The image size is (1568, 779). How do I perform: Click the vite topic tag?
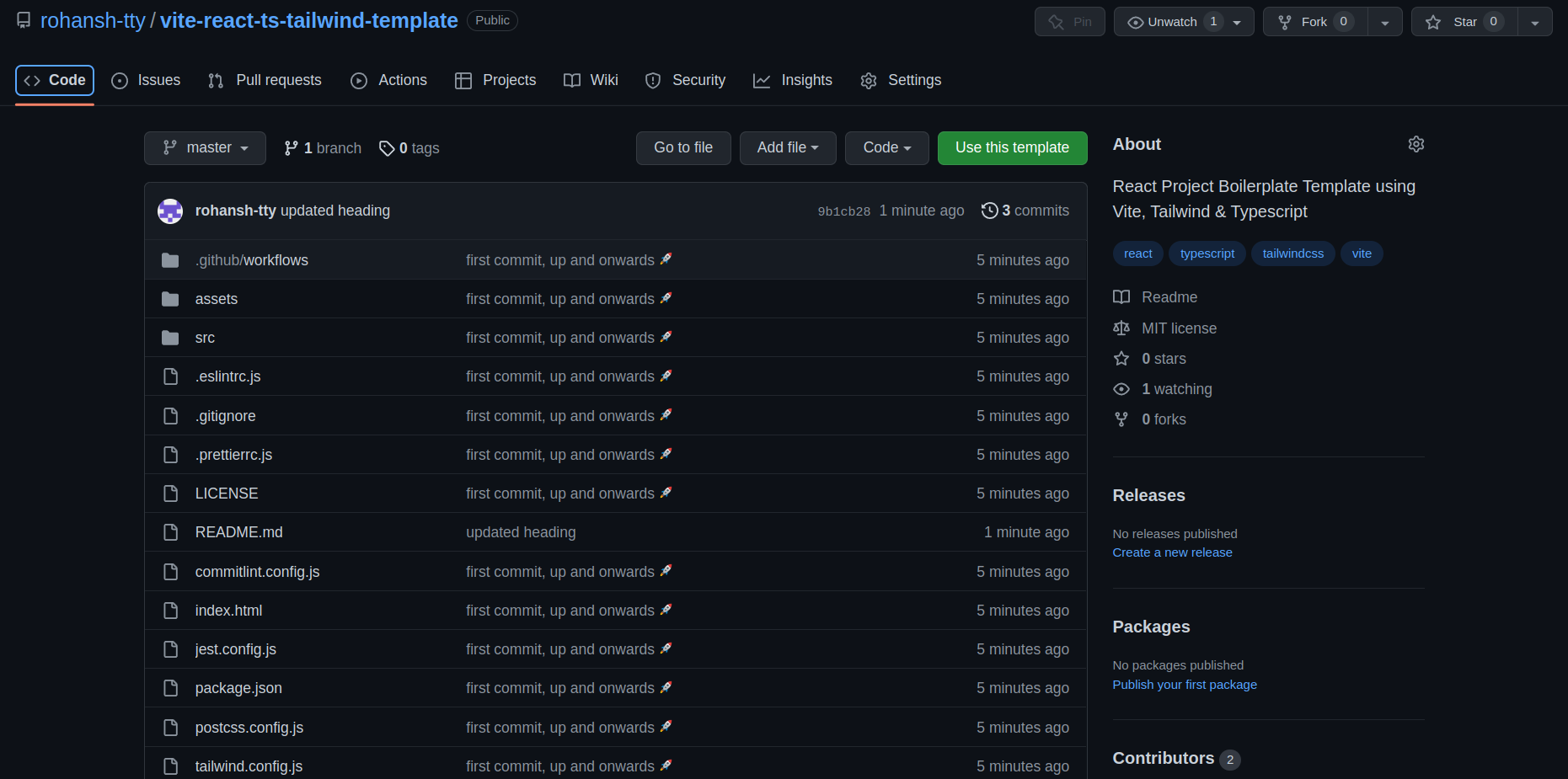1362,253
